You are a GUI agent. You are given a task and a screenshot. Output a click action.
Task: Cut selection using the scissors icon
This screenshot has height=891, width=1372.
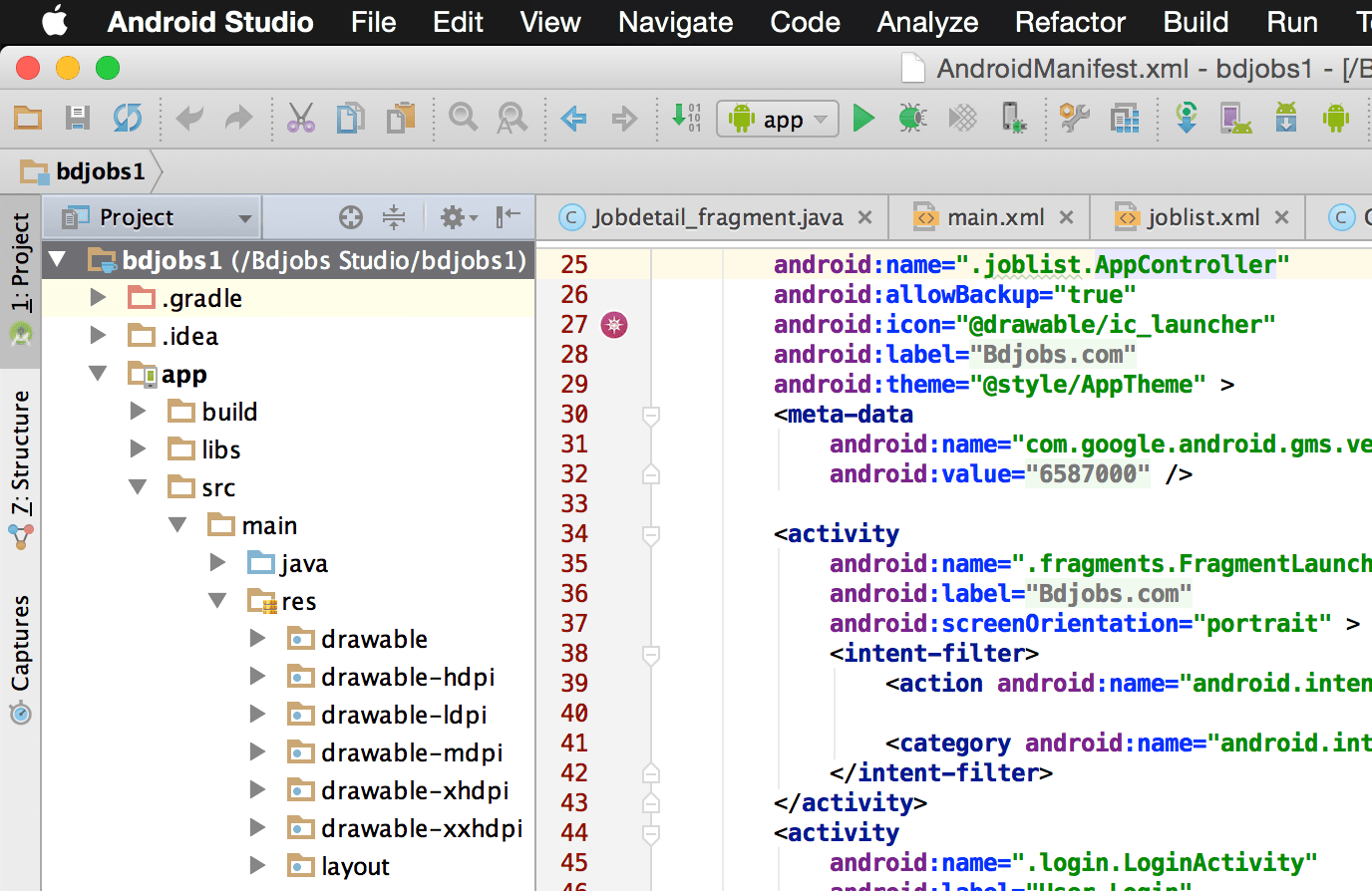pos(301,119)
